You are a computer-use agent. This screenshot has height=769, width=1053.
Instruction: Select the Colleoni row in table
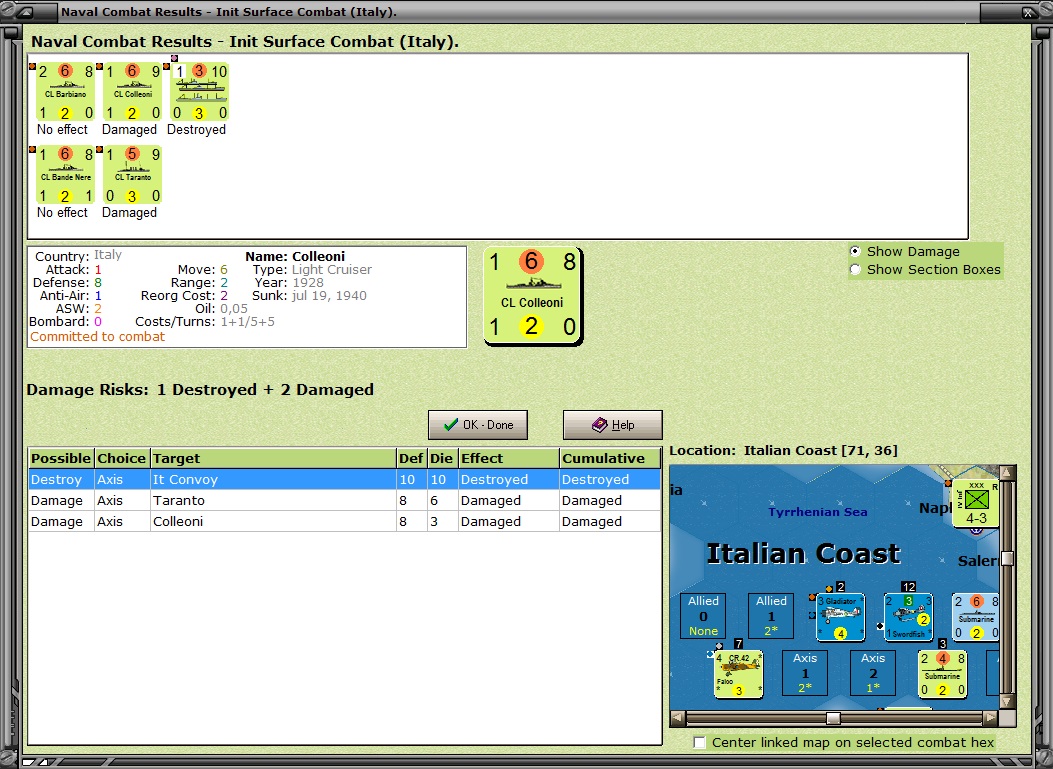[x=345, y=521]
